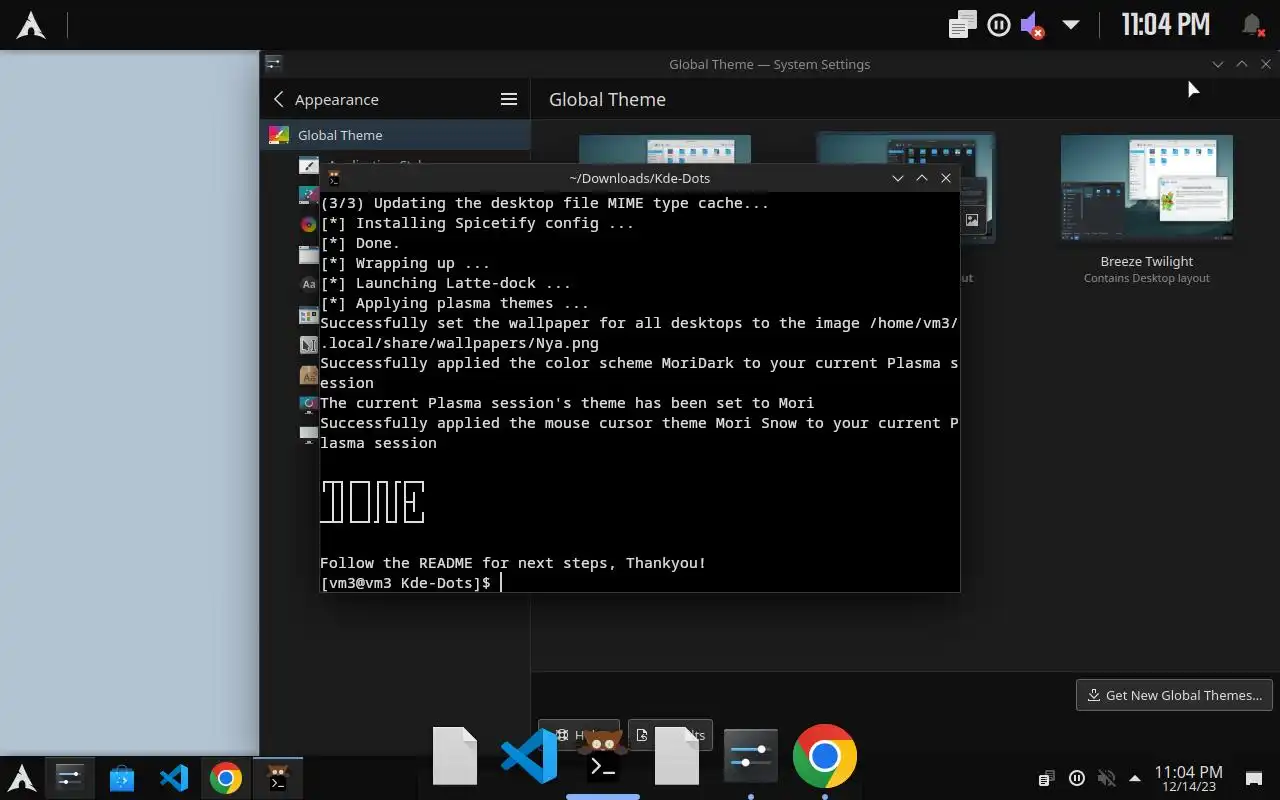Launch Google Chrome from the dock

tap(825, 756)
